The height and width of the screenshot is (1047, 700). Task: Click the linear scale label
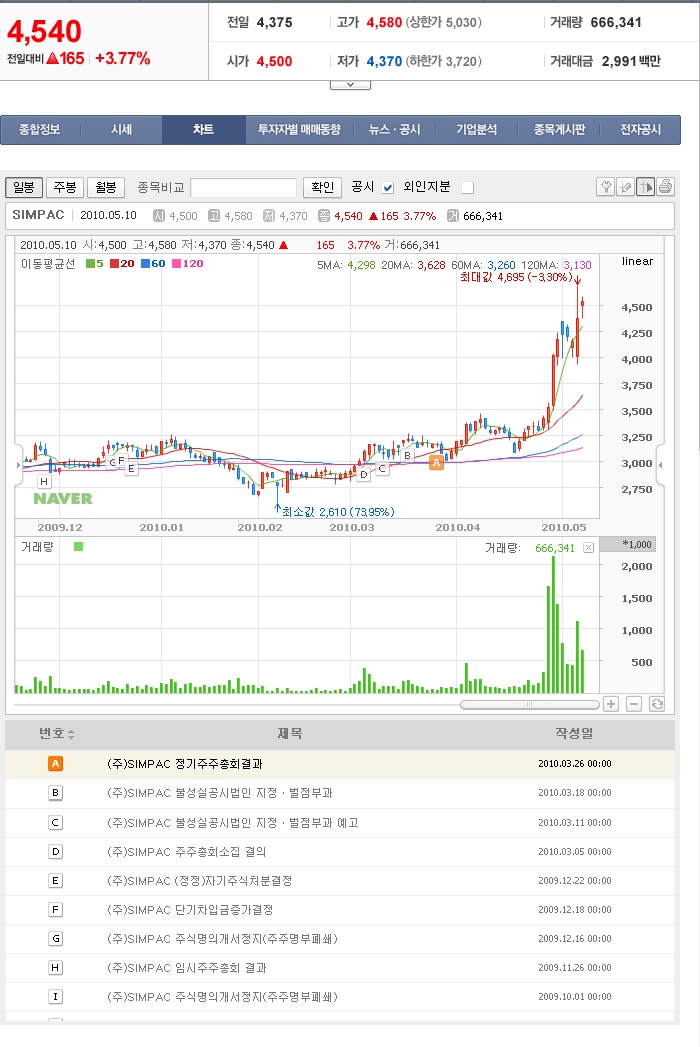tap(637, 261)
